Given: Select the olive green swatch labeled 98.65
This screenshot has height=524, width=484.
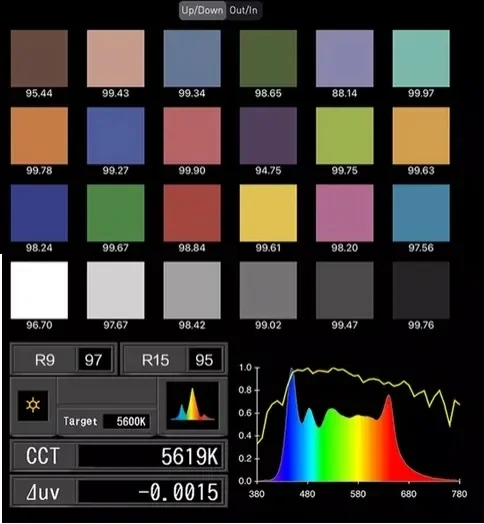Looking at the screenshot, I should (268, 58).
